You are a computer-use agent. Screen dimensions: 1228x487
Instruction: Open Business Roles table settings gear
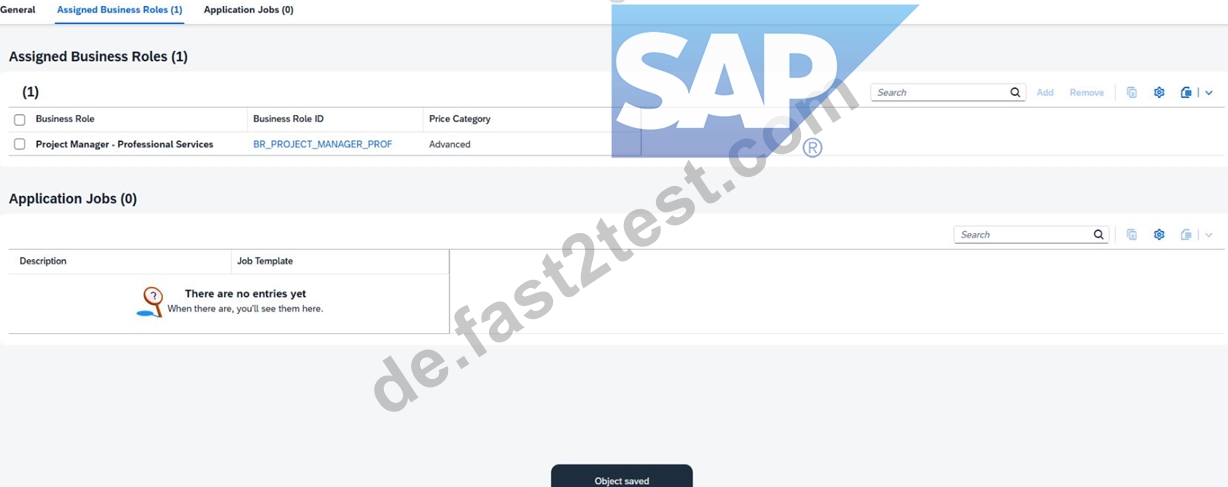point(1159,92)
